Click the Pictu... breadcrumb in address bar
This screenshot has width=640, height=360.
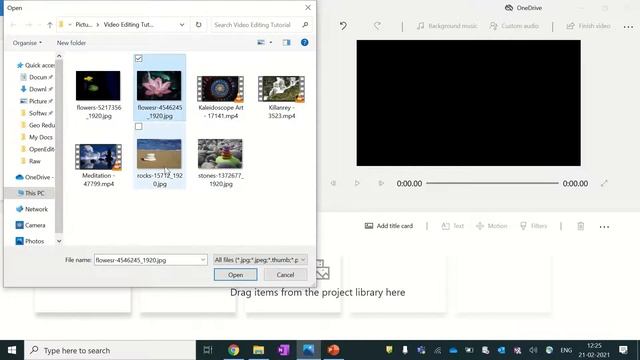pos(83,25)
